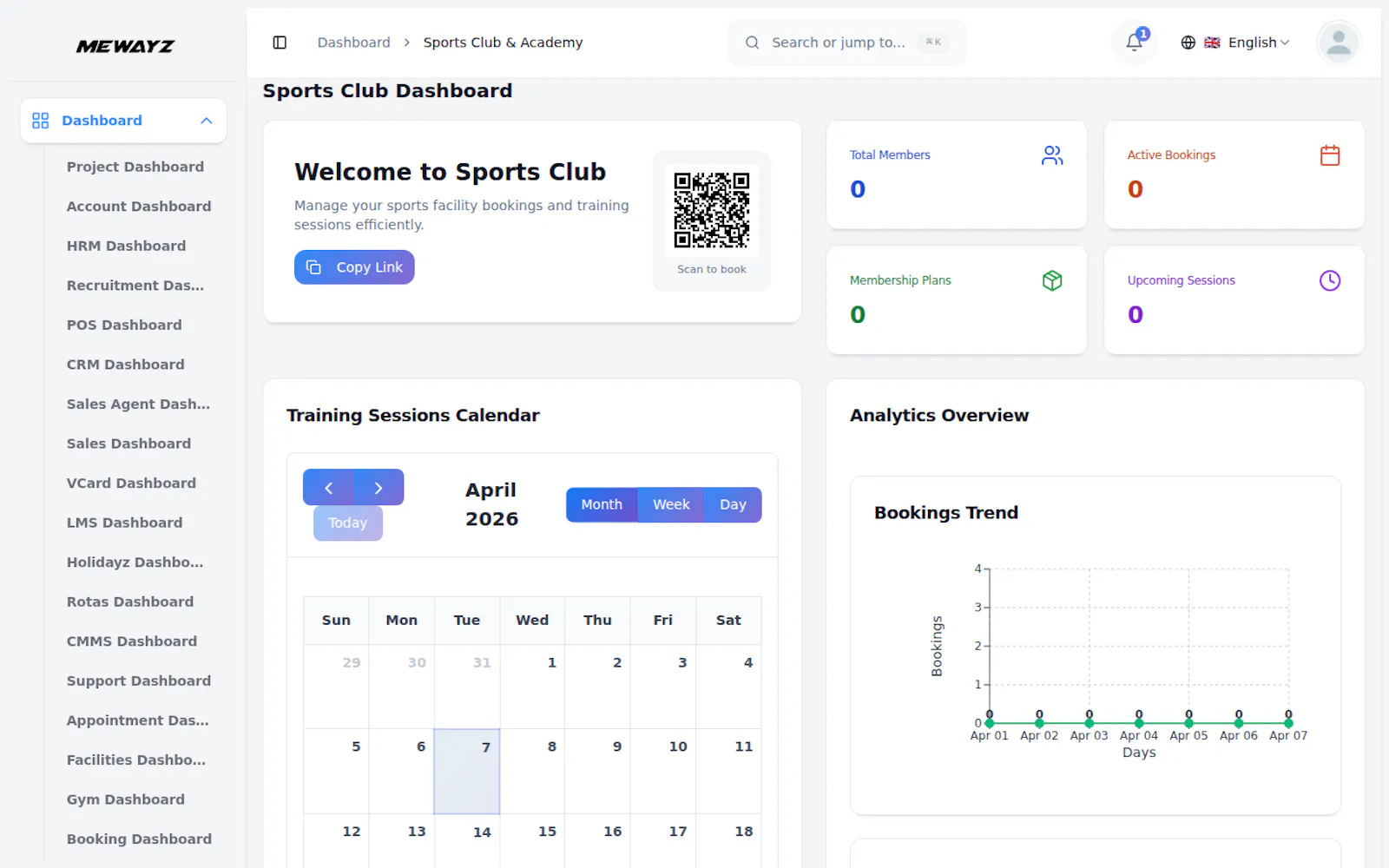Click the Upcoming Sessions clock icon
Screen dimensions: 1389x868
point(1330,280)
